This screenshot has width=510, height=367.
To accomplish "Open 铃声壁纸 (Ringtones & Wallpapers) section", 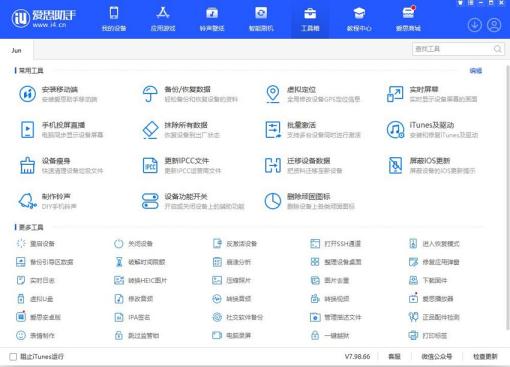I will (212, 19).
